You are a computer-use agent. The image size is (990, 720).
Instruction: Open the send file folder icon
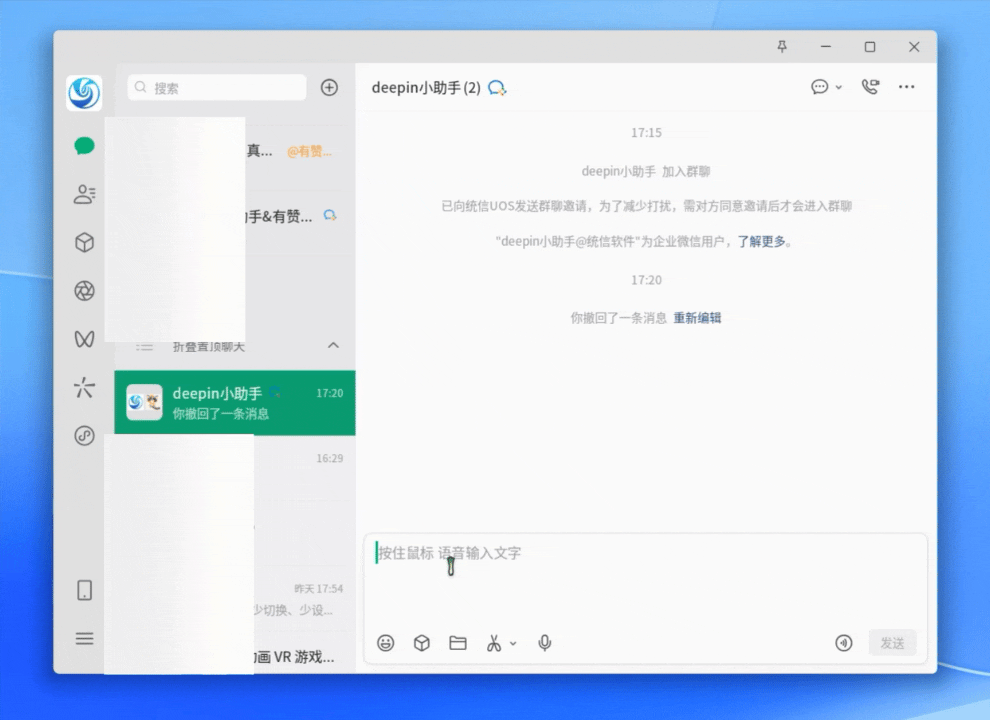[458, 643]
